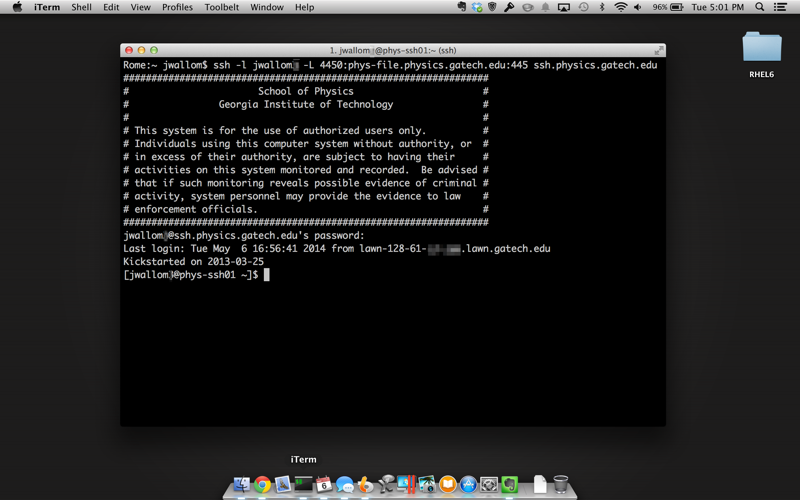Viewport: 800px width, 500px height.
Task: Open the View menu
Action: [x=140, y=7]
